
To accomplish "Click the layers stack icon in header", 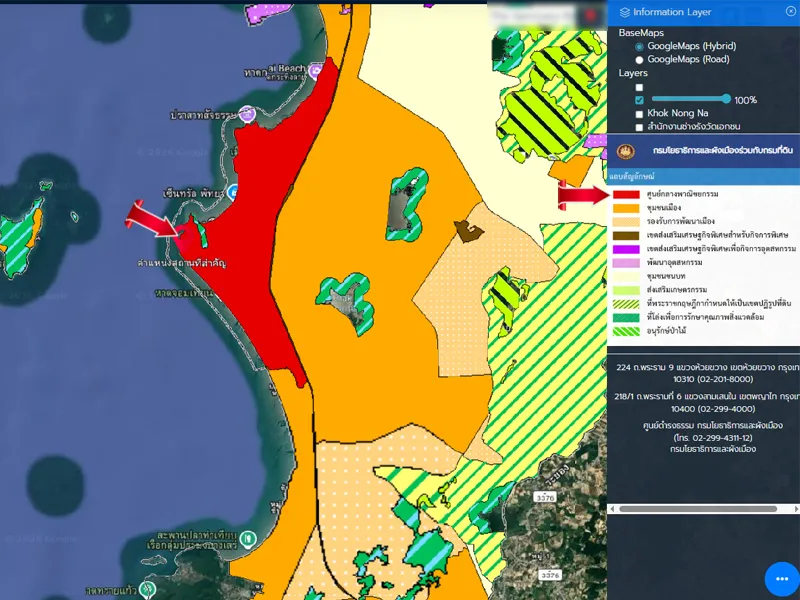I will tap(625, 12).
